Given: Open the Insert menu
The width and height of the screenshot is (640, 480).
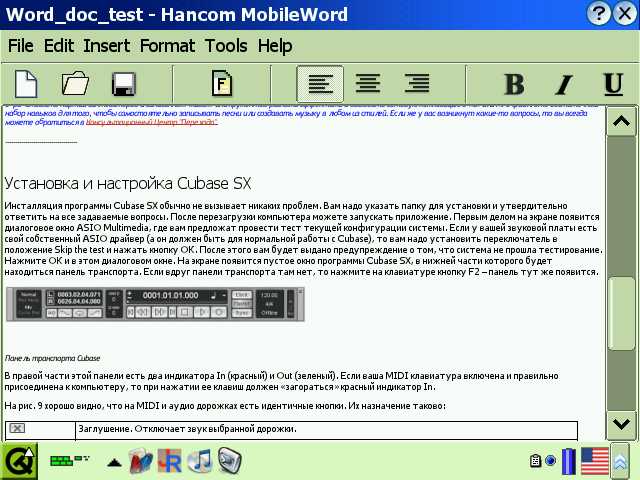Looking at the screenshot, I should click(x=107, y=45).
